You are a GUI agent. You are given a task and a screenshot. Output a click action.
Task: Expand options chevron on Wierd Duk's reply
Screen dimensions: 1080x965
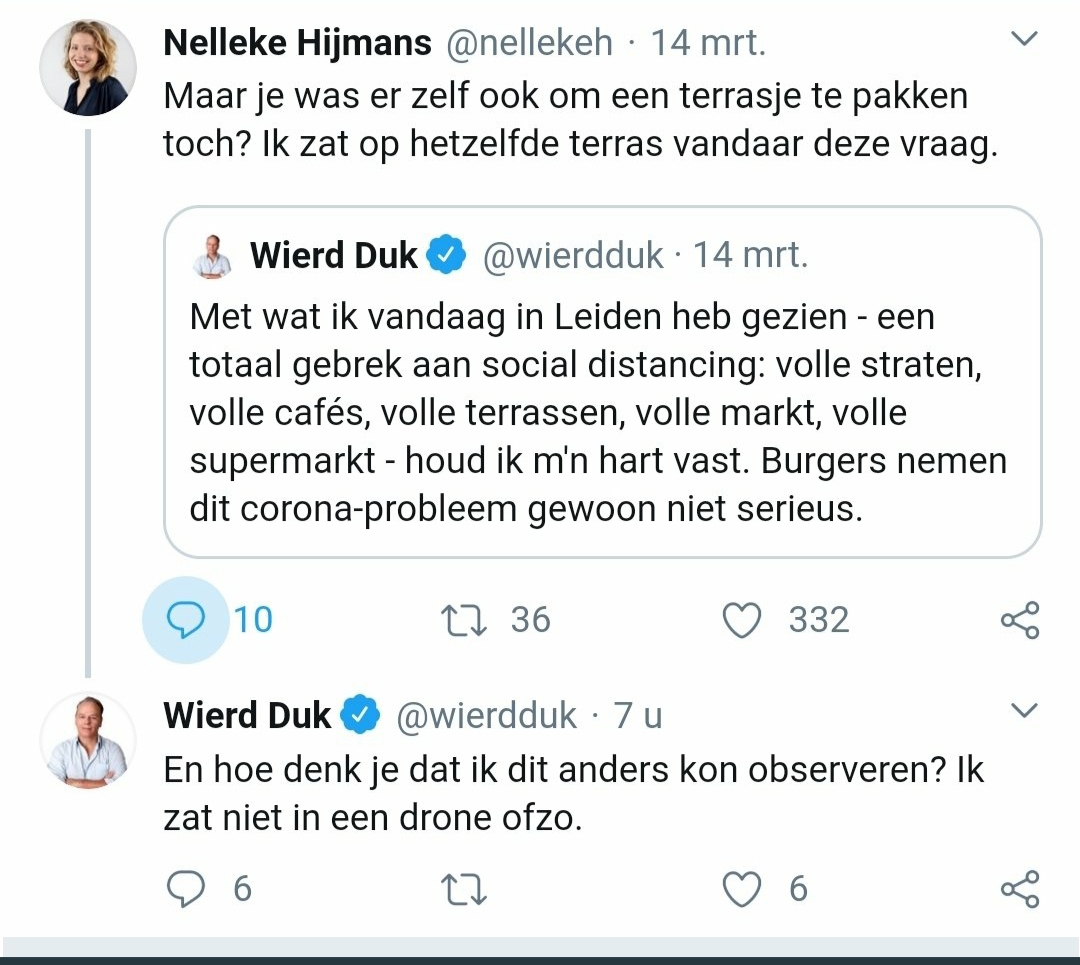click(x=1025, y=711)
